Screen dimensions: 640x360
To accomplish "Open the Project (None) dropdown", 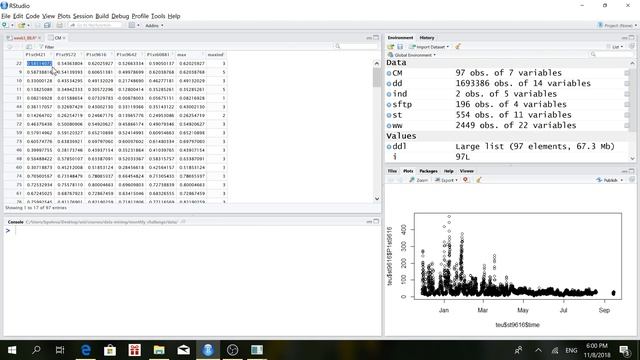I will coord(617,25).
